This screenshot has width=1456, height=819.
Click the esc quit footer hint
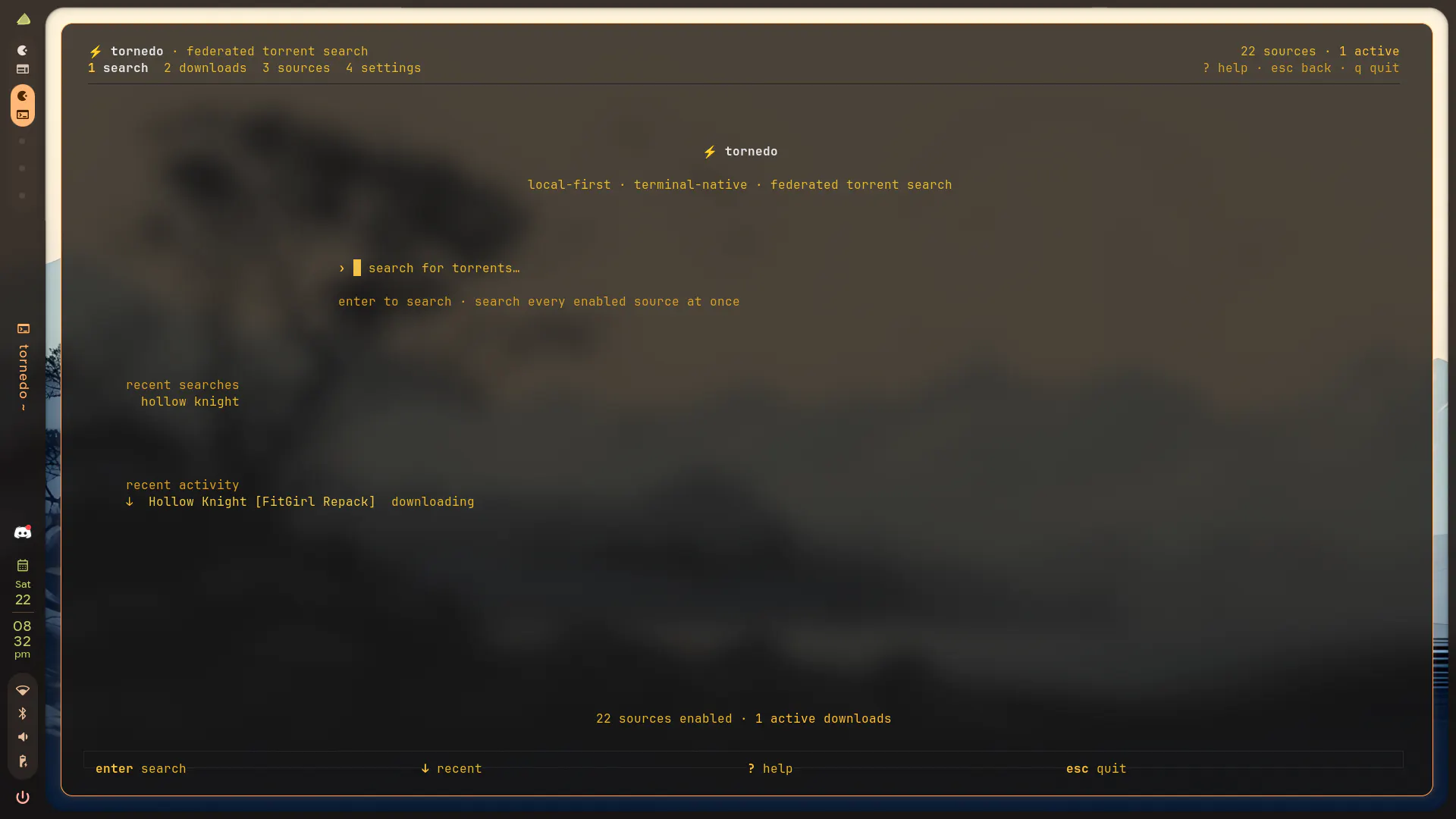(1097, 769)
